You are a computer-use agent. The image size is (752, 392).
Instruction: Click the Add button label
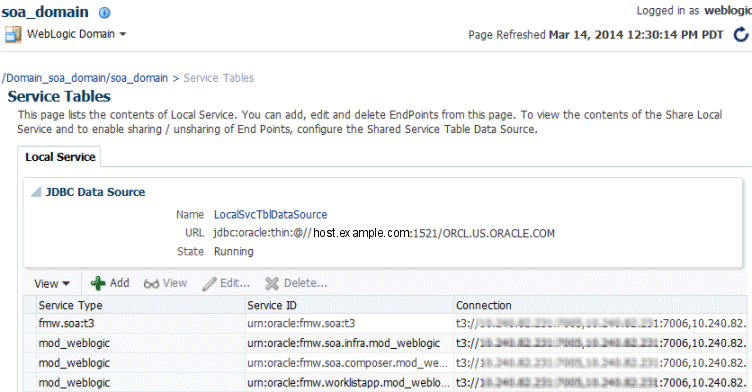pyautogui.click(x=119, y=283)
